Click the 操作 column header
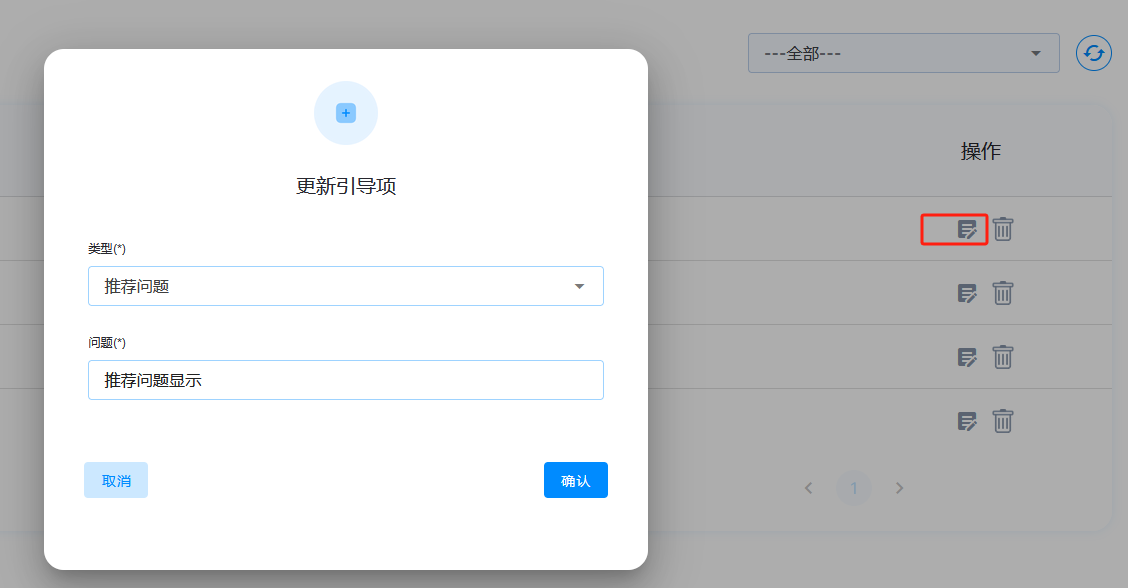 (980, 151)
